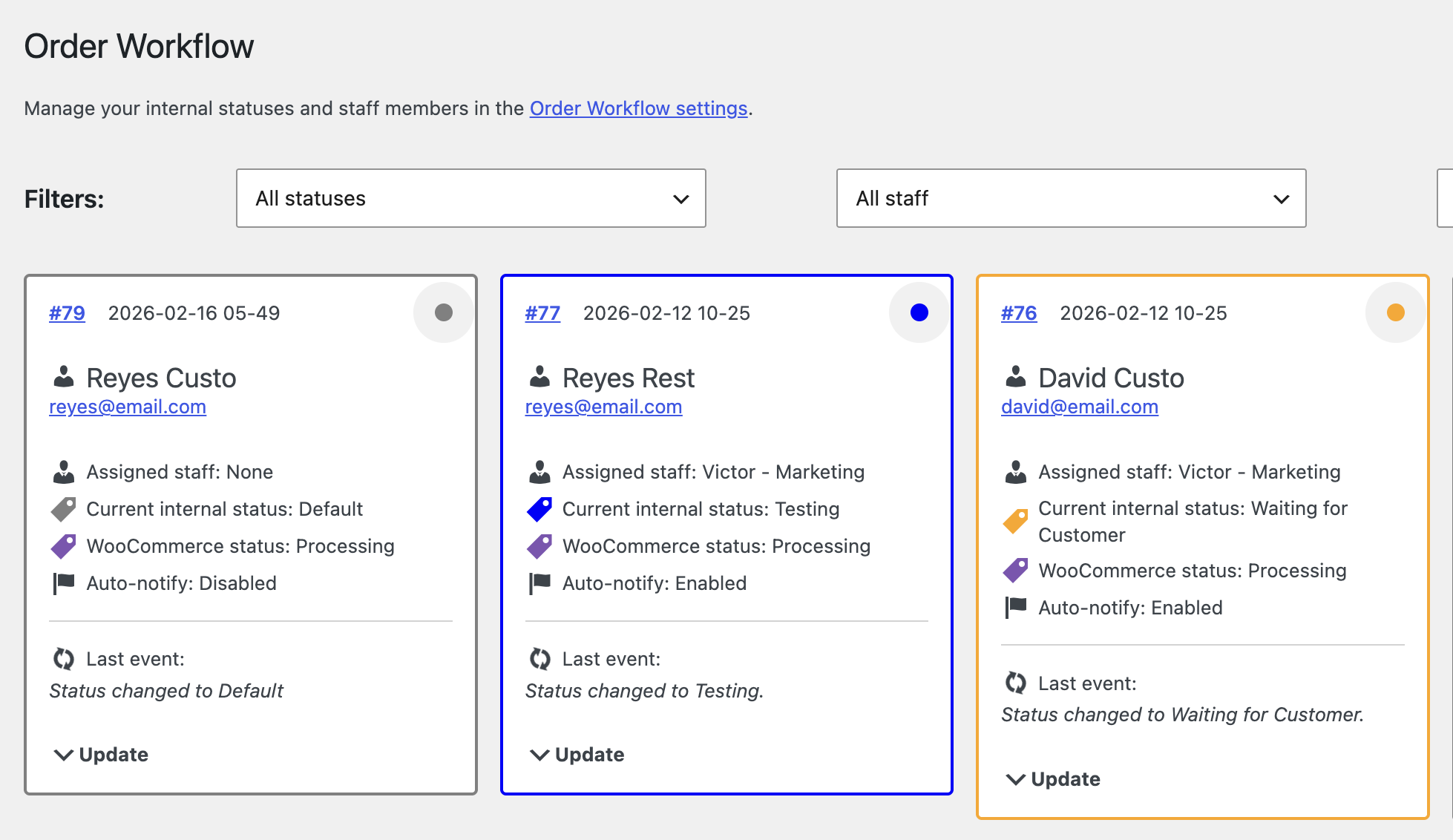Click auto-notify flag icon in order #76

[x=1016, y=608]
